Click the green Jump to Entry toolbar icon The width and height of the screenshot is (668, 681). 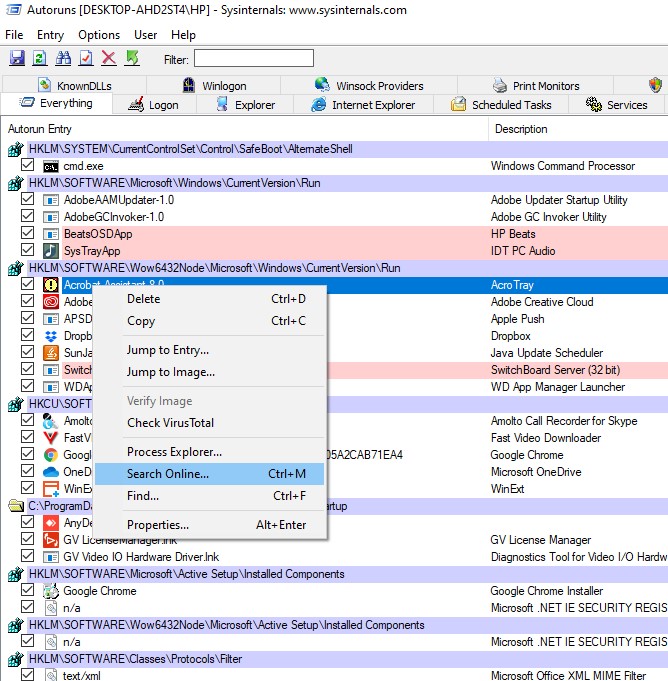click(x=132, y=58)
